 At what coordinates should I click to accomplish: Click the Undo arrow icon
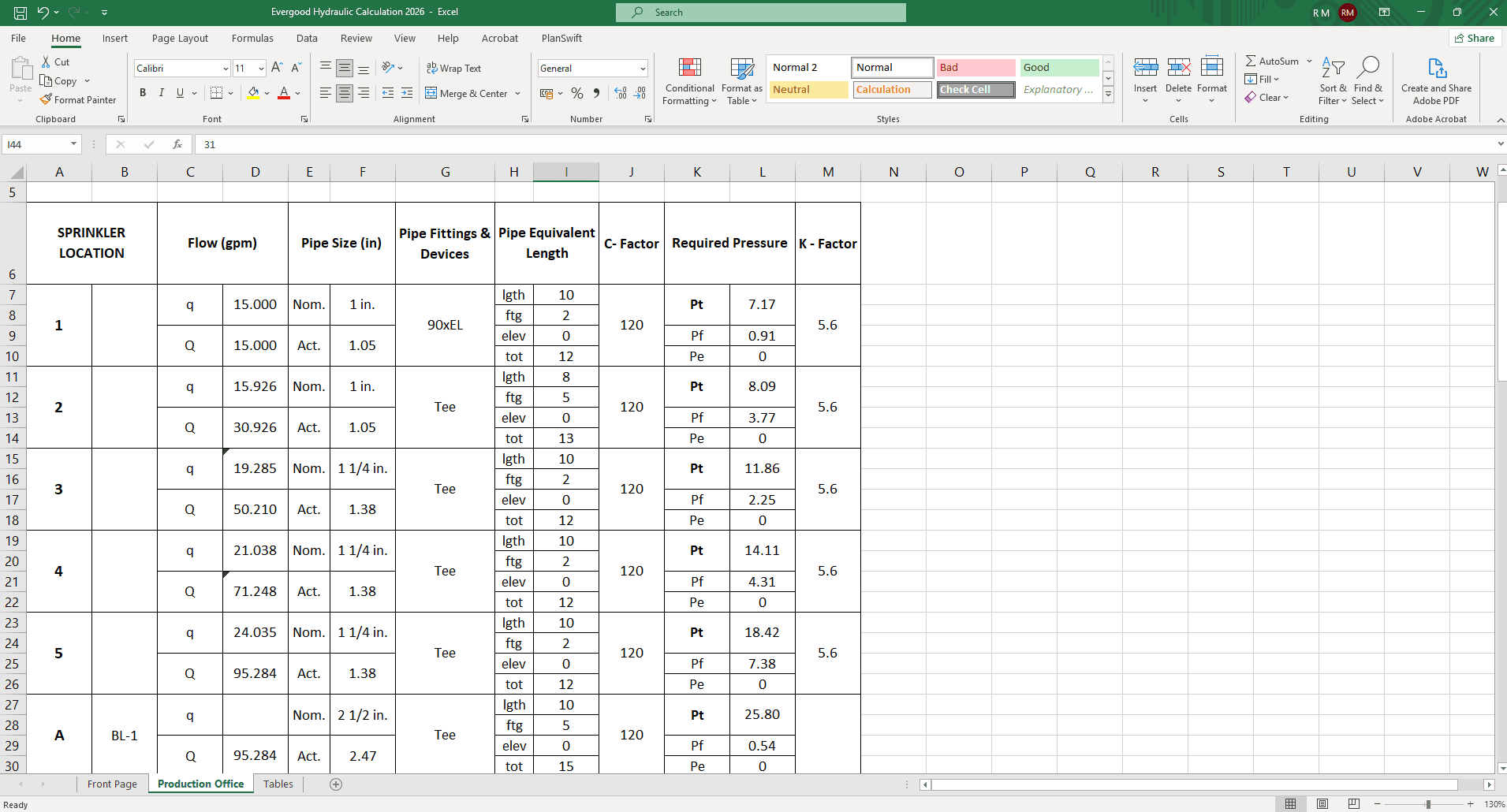pos(43,12)
